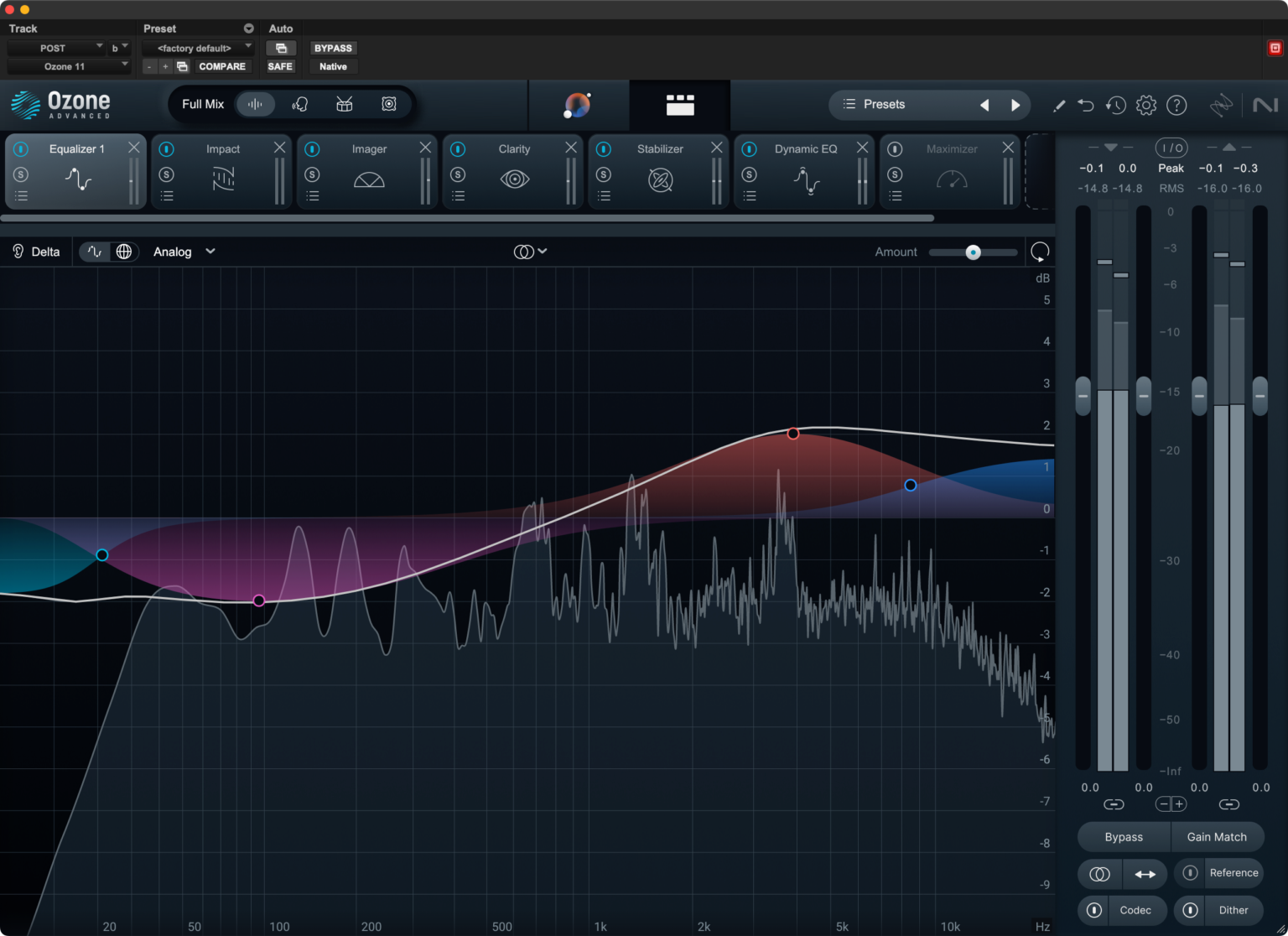Click the COMPARE button

coord(222,66)
